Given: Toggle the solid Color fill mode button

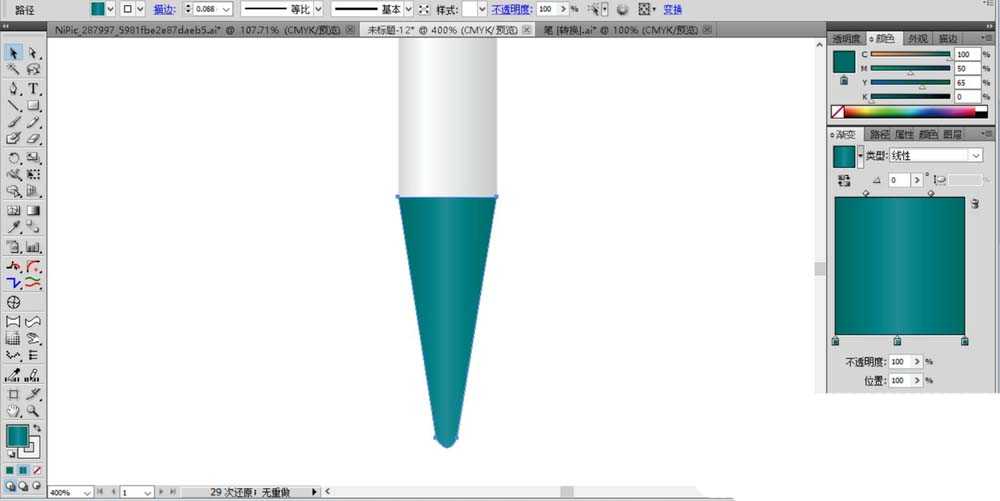Looking at the screenshot, I should (x=10, y=470).
